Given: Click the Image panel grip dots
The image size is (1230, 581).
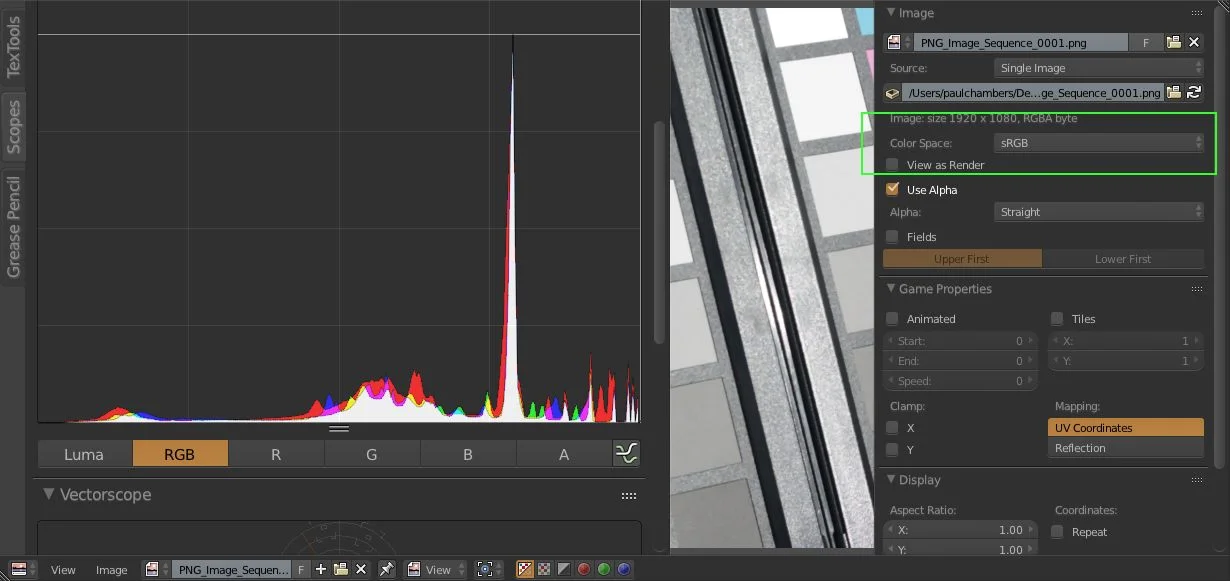Looking at the screenshot, I should 1197,13.
